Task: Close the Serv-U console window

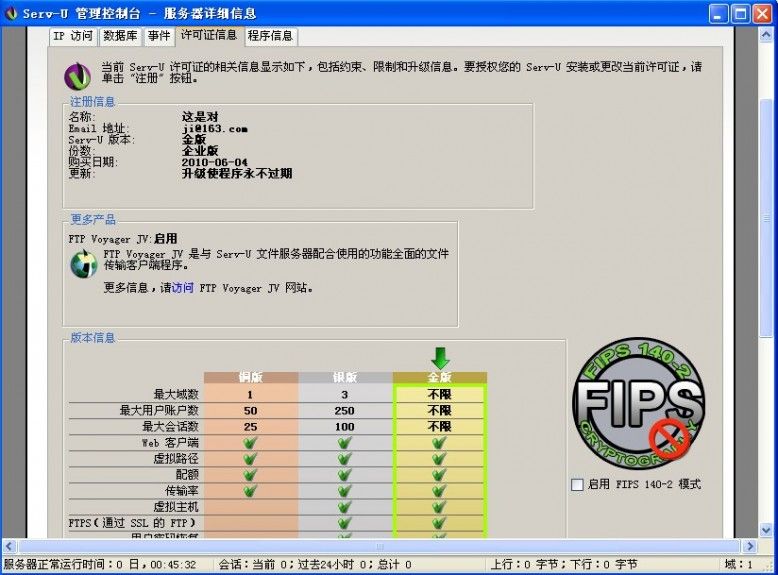Action: (763, 13)
